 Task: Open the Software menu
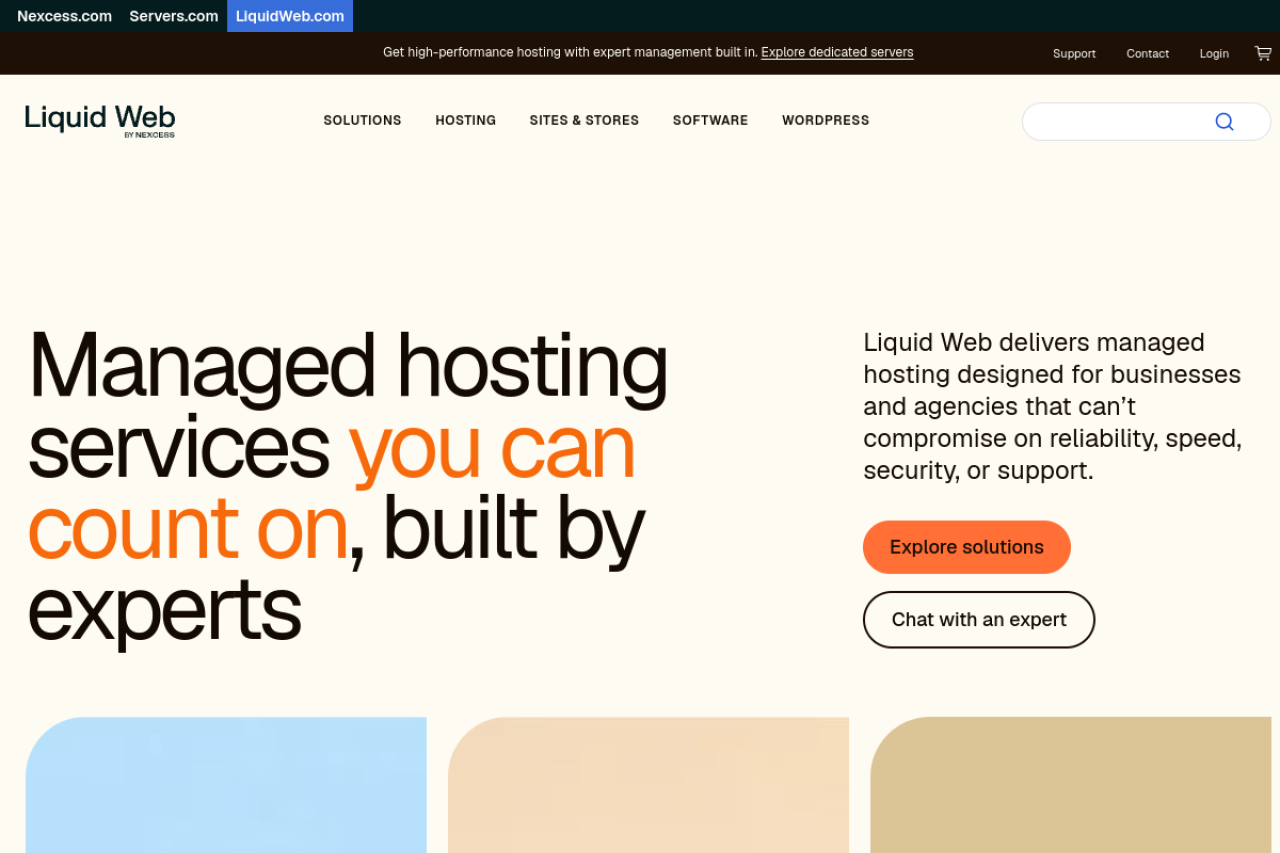710,120
